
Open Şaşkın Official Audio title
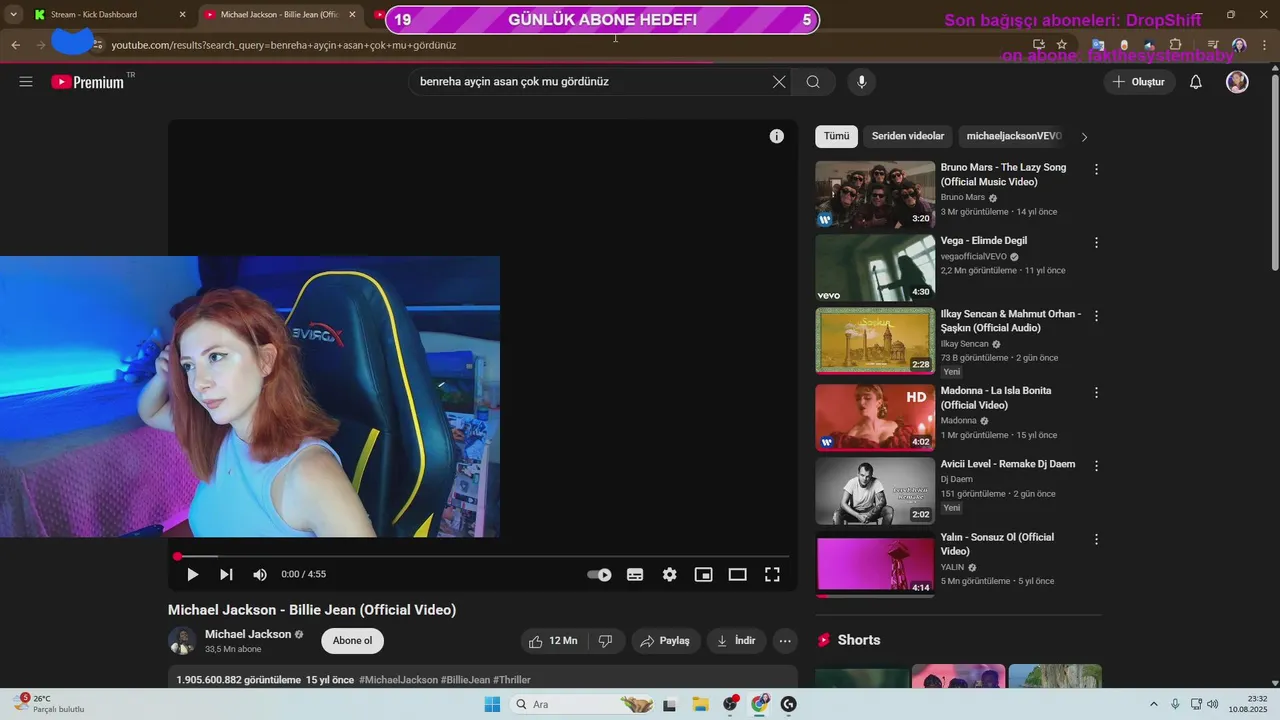(1010, 321)
